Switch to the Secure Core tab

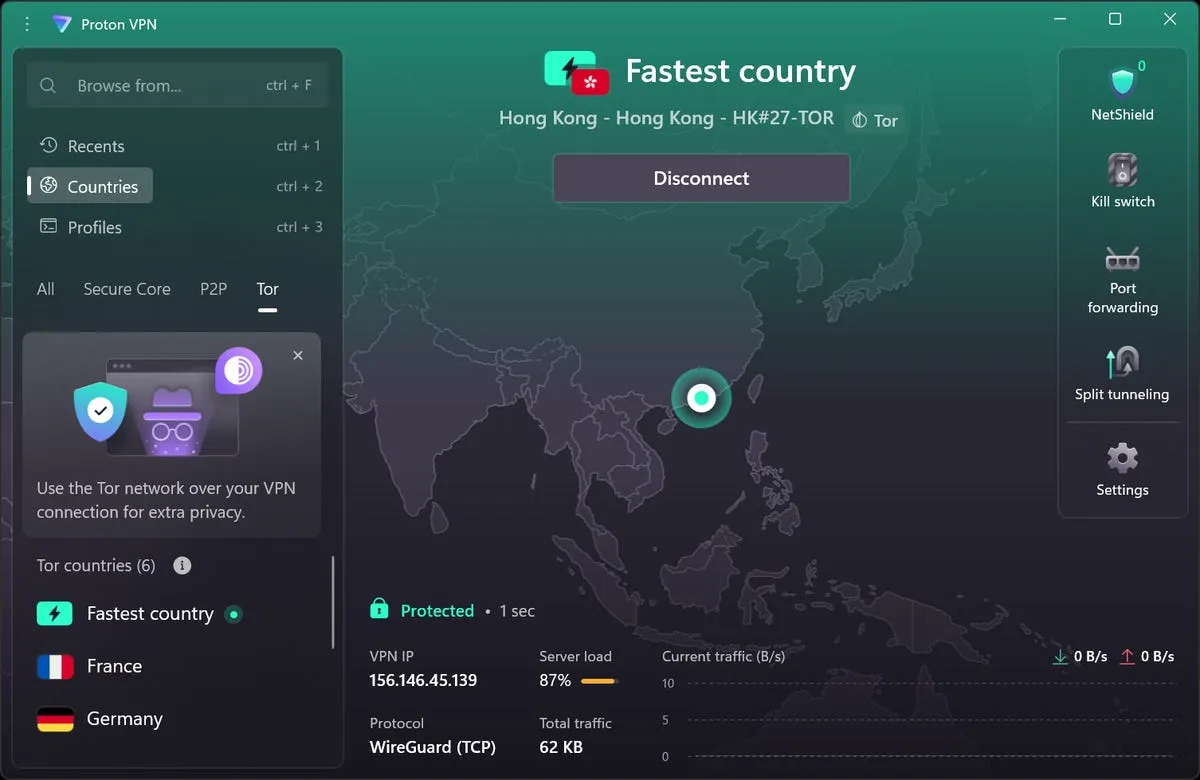coord(127,289)
